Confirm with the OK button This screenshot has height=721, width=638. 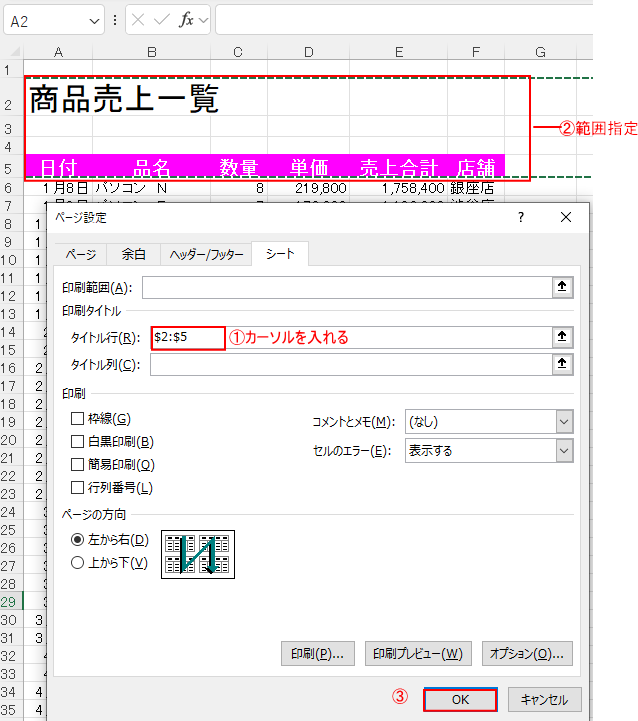[x=460, y=700]
